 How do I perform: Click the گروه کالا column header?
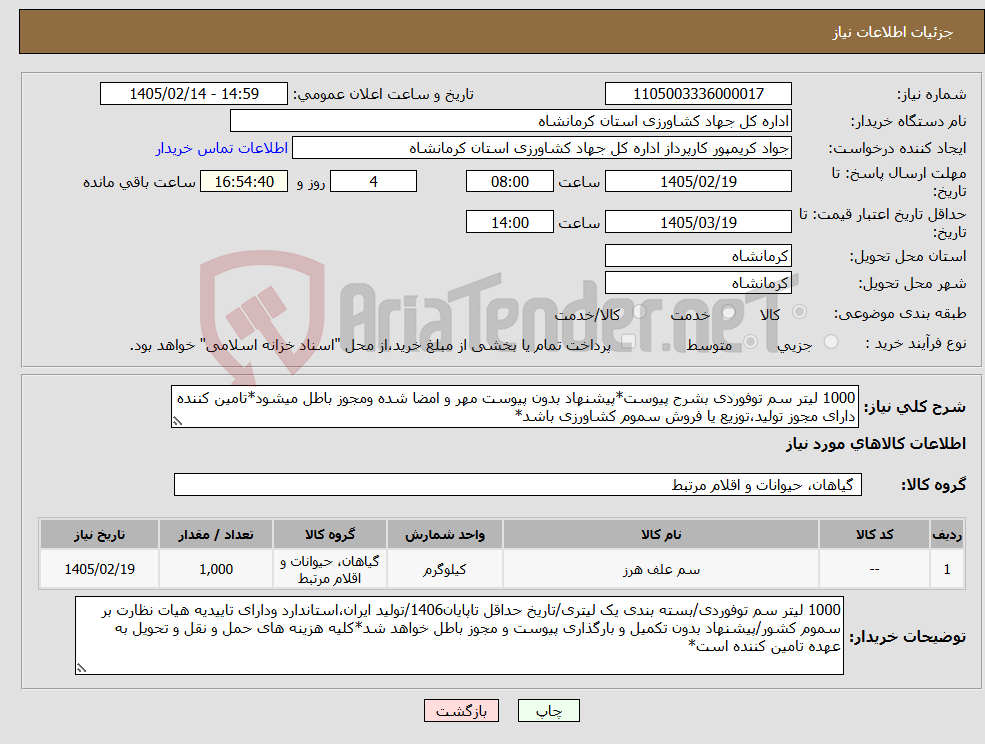tap(330, 534)
